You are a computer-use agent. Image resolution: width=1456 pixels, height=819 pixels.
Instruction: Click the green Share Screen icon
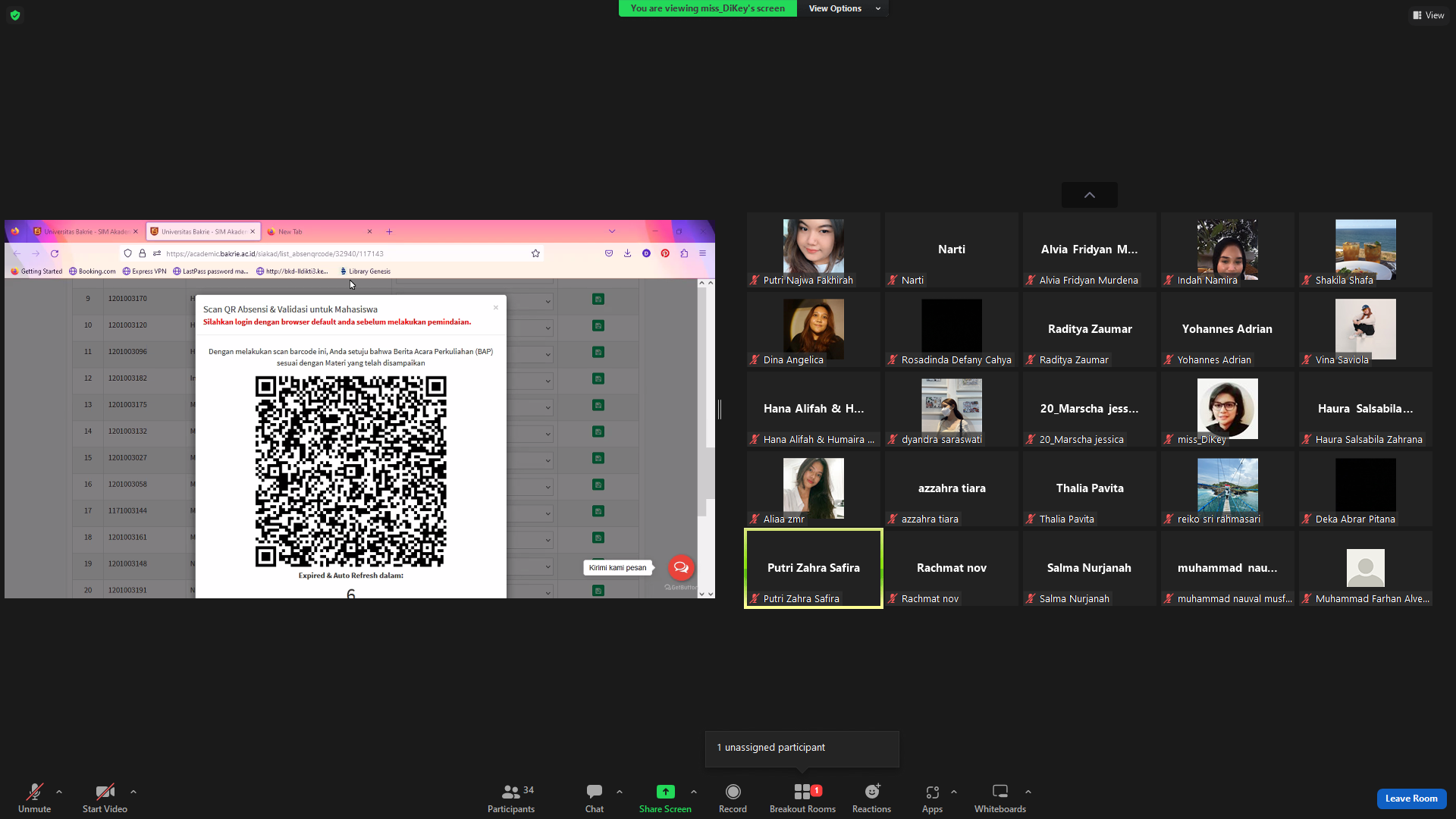tap(665, 792)
